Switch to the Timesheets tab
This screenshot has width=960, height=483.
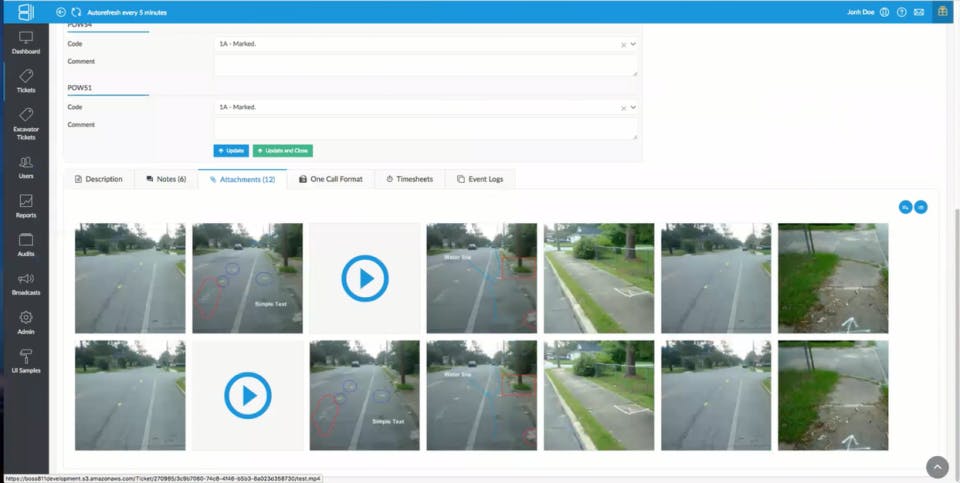[410, 179]
